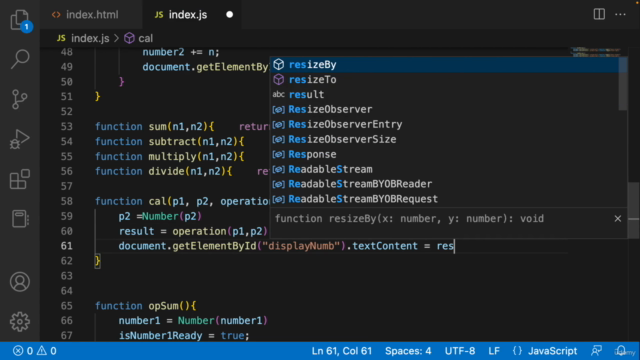Viewport: 640px width, 360px height.
Task: Click the feedback icon in status bar
Action: [596, 351]
